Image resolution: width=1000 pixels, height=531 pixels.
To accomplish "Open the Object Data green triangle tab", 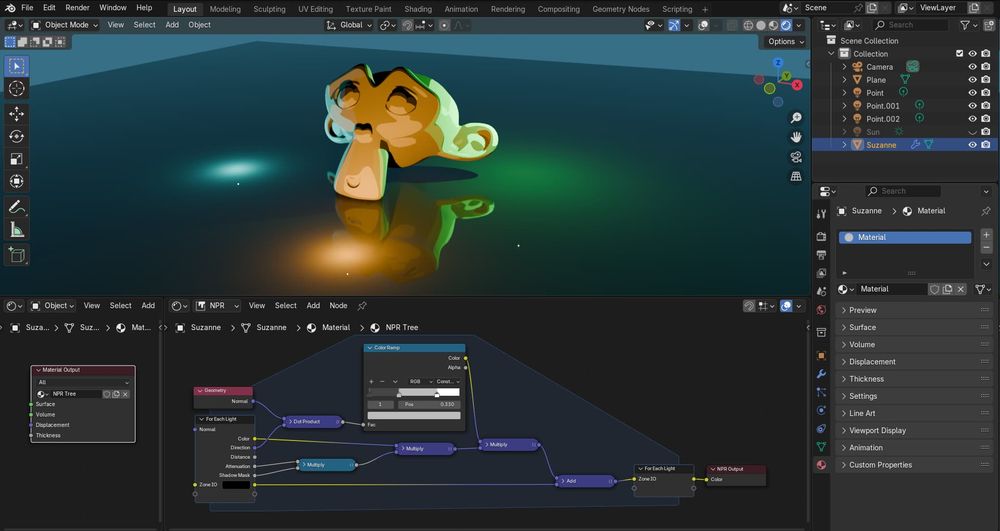I will point(821,447).
